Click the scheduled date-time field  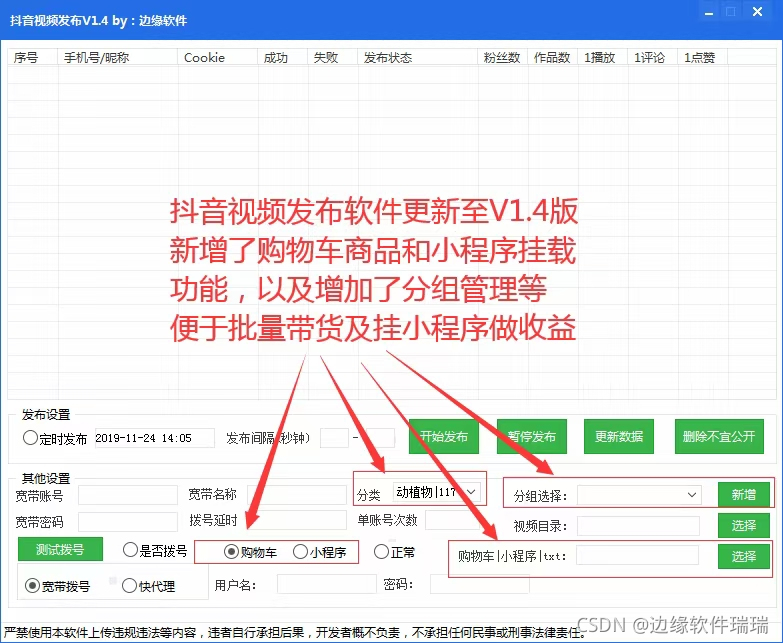coord(154,438)
